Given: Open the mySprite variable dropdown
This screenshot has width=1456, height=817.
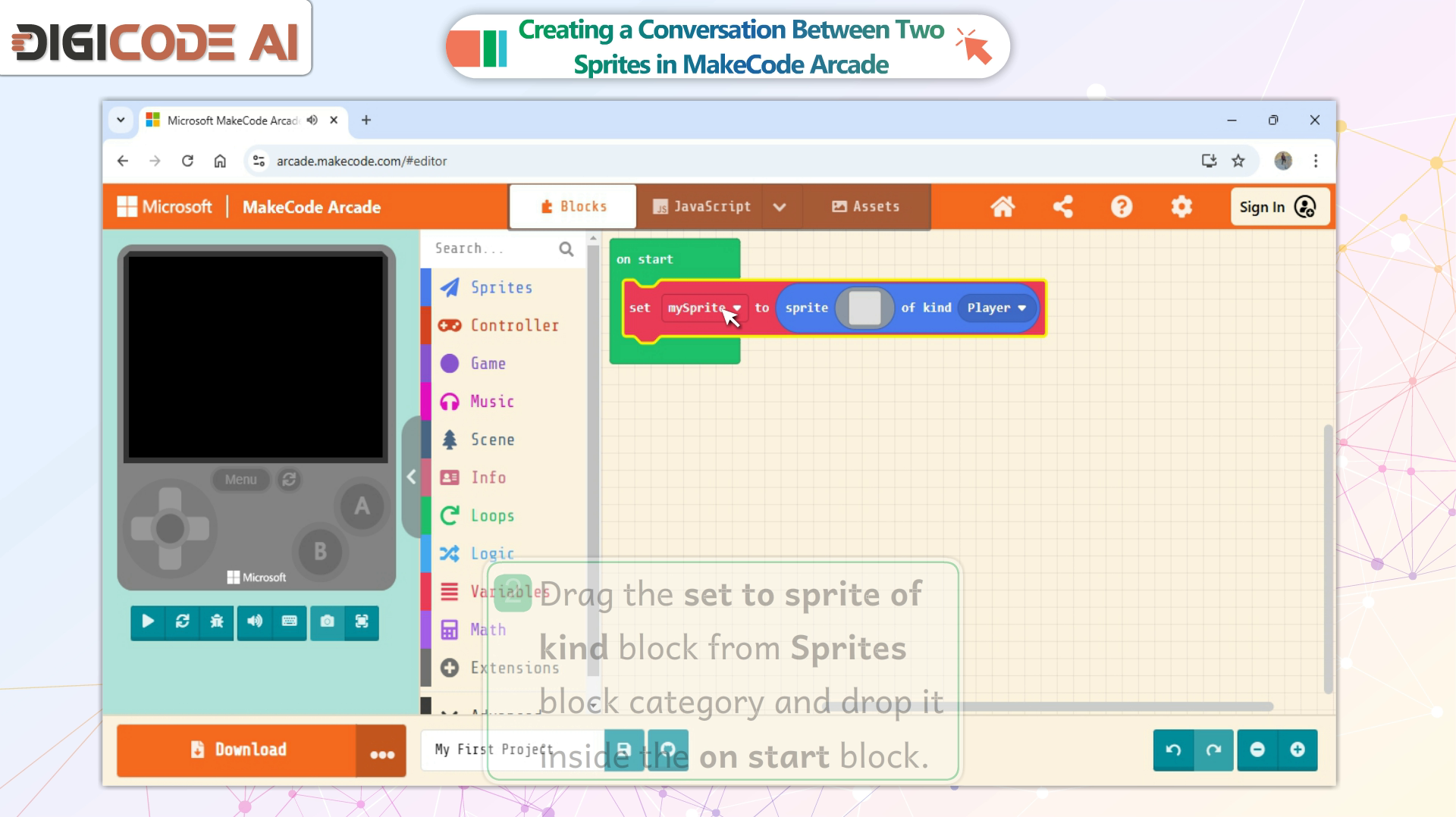Looking at the screenshot, I should tap(704, 308).
